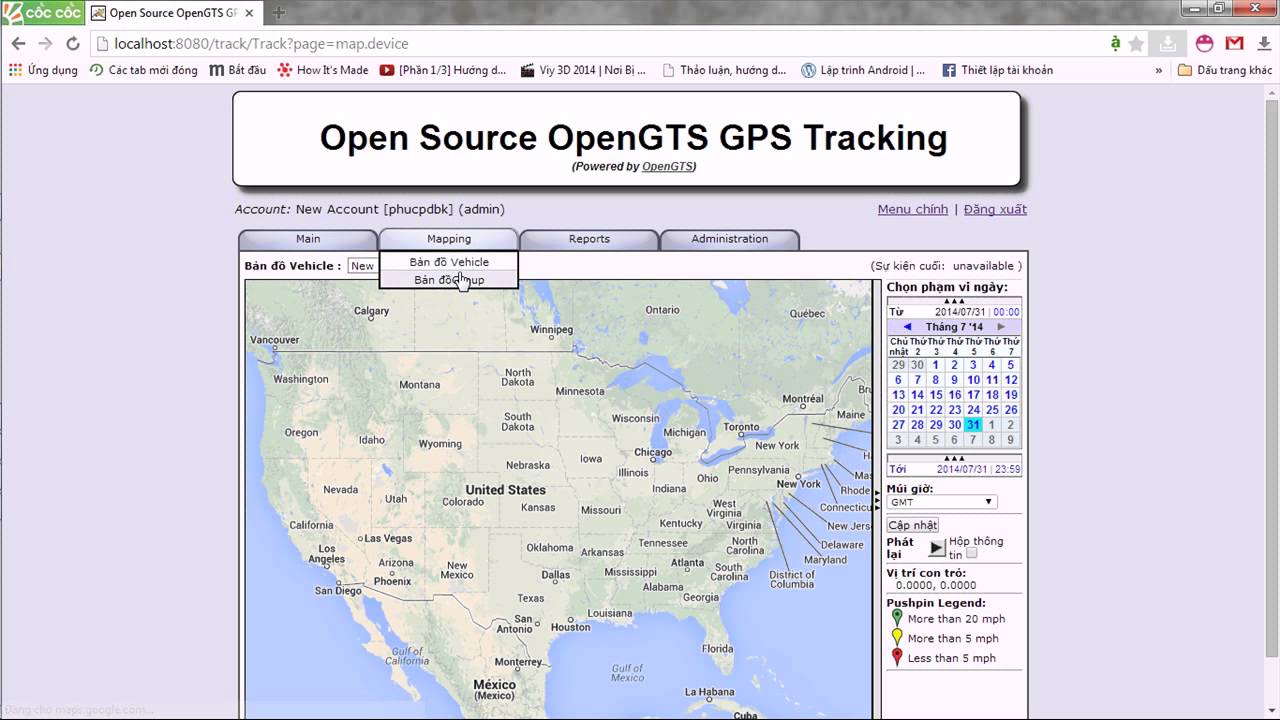Click the 'Tháng 7 '14' month label

pos(954,327)
